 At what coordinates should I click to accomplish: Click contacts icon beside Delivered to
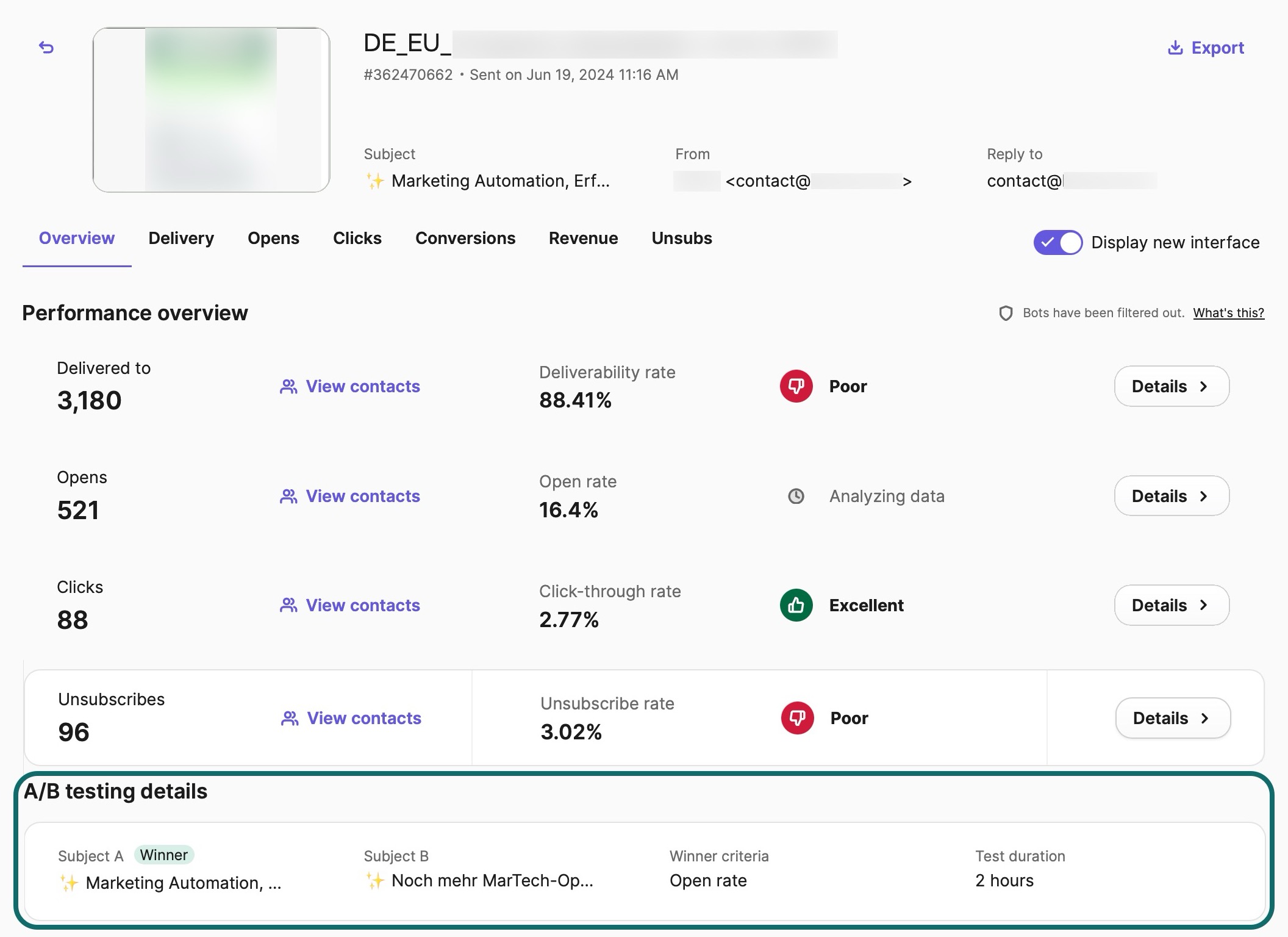pos(288,386)
